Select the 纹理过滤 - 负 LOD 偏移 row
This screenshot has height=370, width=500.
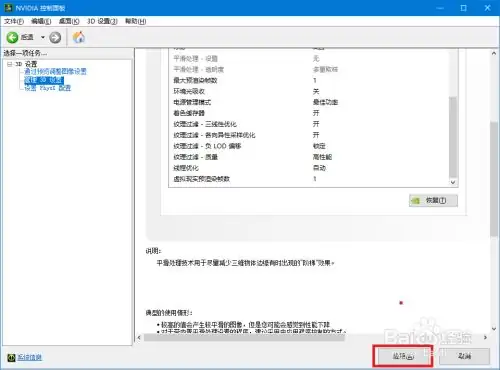click(309, 146)
